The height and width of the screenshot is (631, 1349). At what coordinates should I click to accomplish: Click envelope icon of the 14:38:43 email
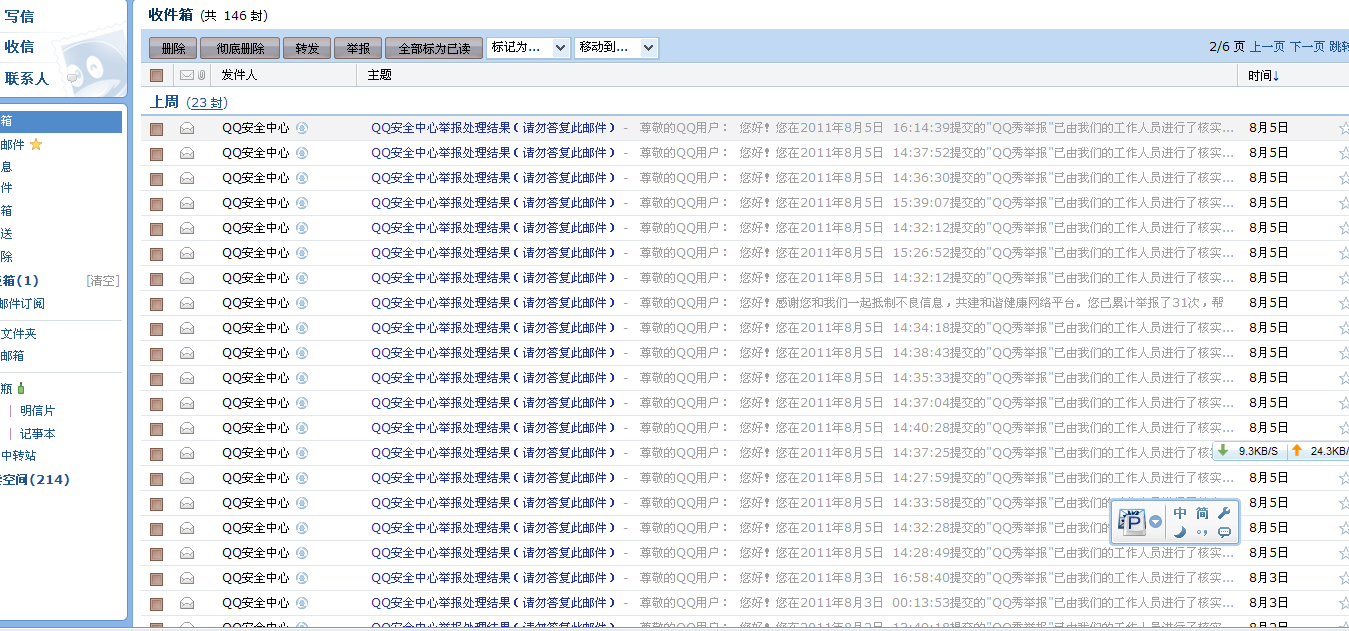187,353
